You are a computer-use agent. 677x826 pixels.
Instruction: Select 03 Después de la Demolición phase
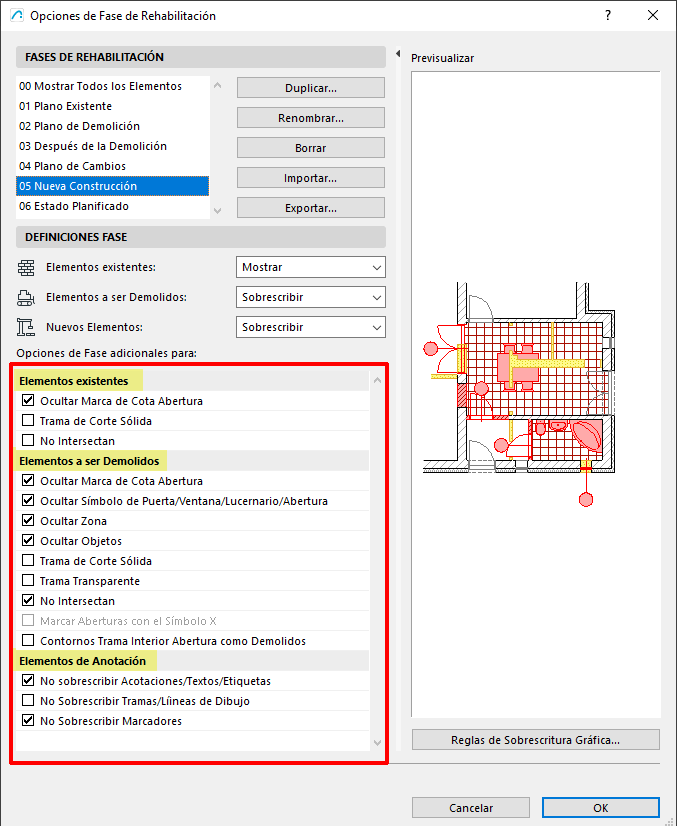tap(113, 146)
